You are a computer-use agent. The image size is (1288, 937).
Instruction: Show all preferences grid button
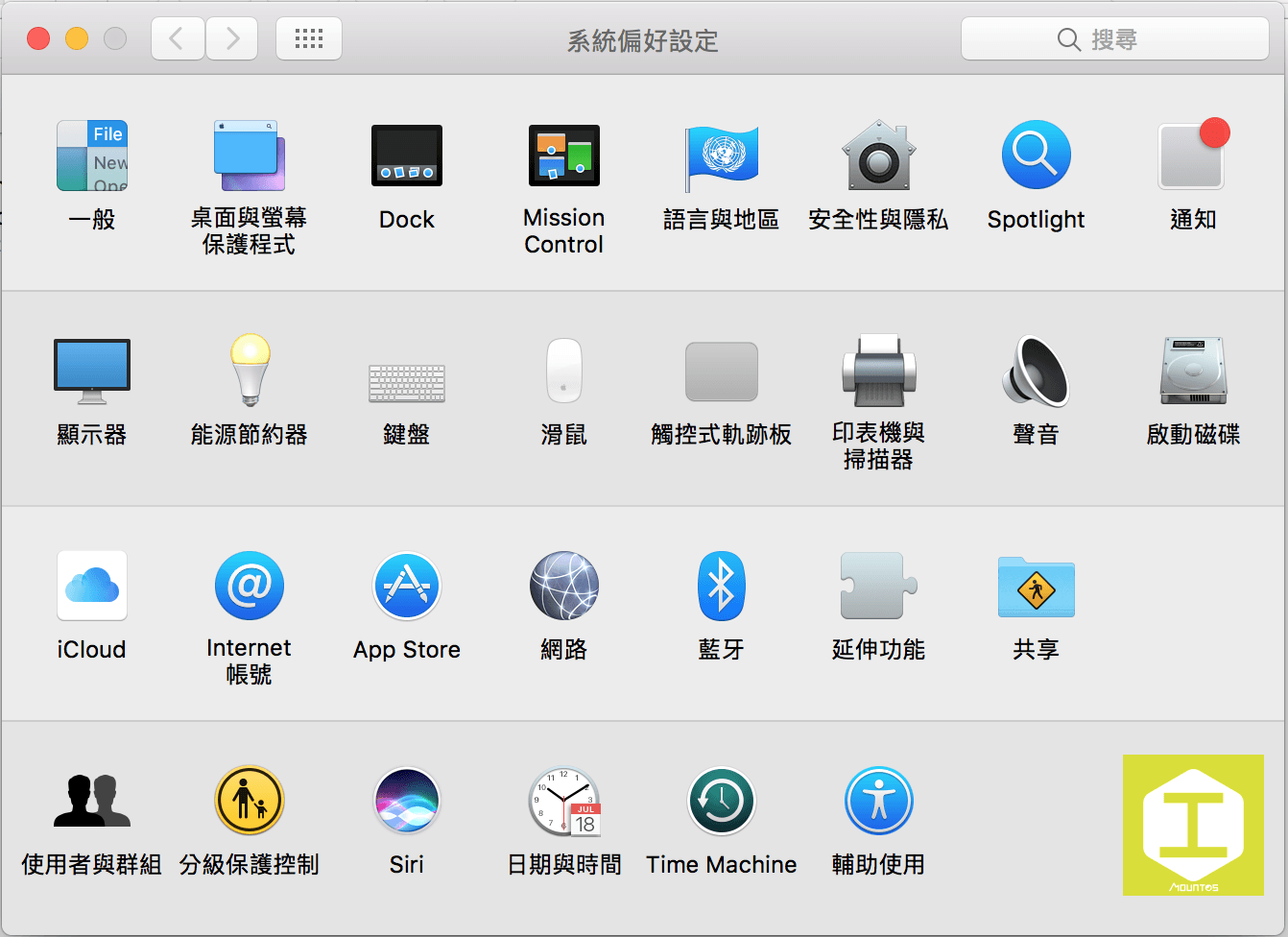click(309, 39)
